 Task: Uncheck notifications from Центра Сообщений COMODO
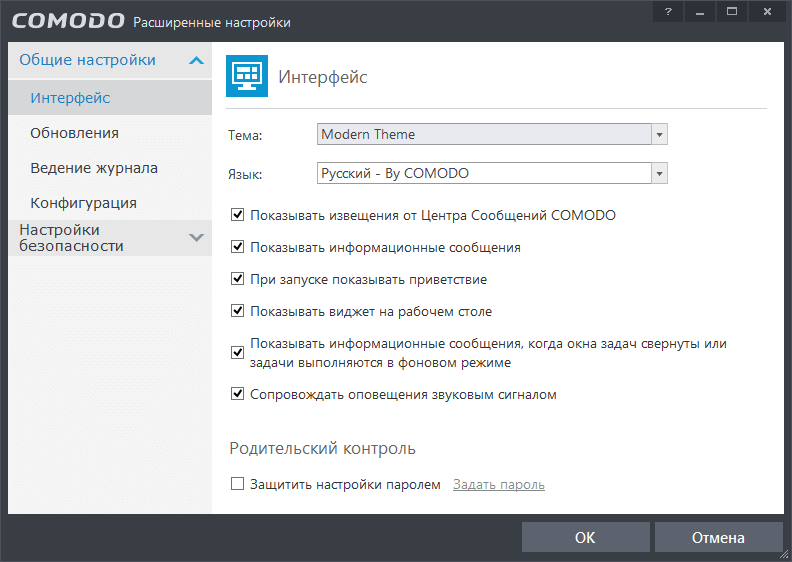coord(237,215)
